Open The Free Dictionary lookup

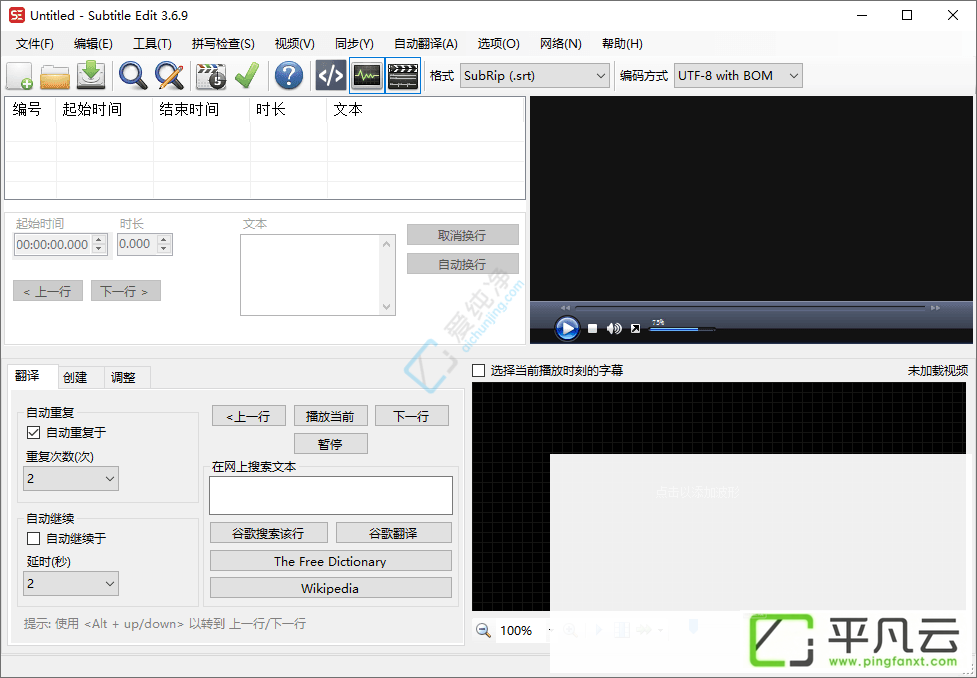[330, 561]
